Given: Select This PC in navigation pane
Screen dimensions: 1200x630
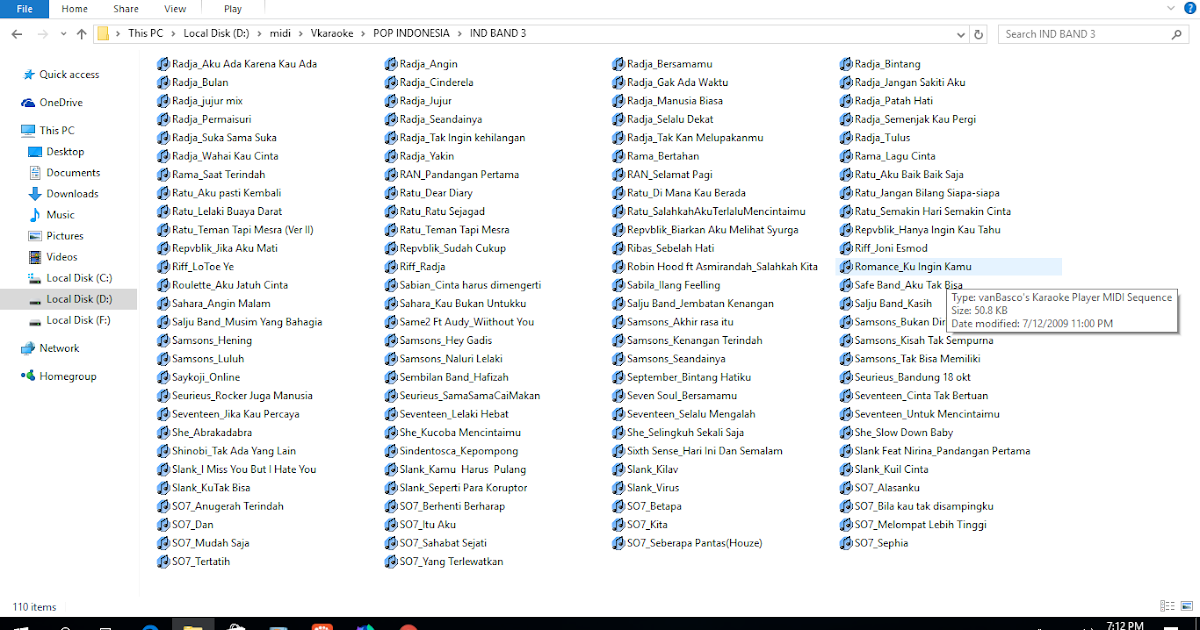Looking at the screenshot, I should [56, 131].
